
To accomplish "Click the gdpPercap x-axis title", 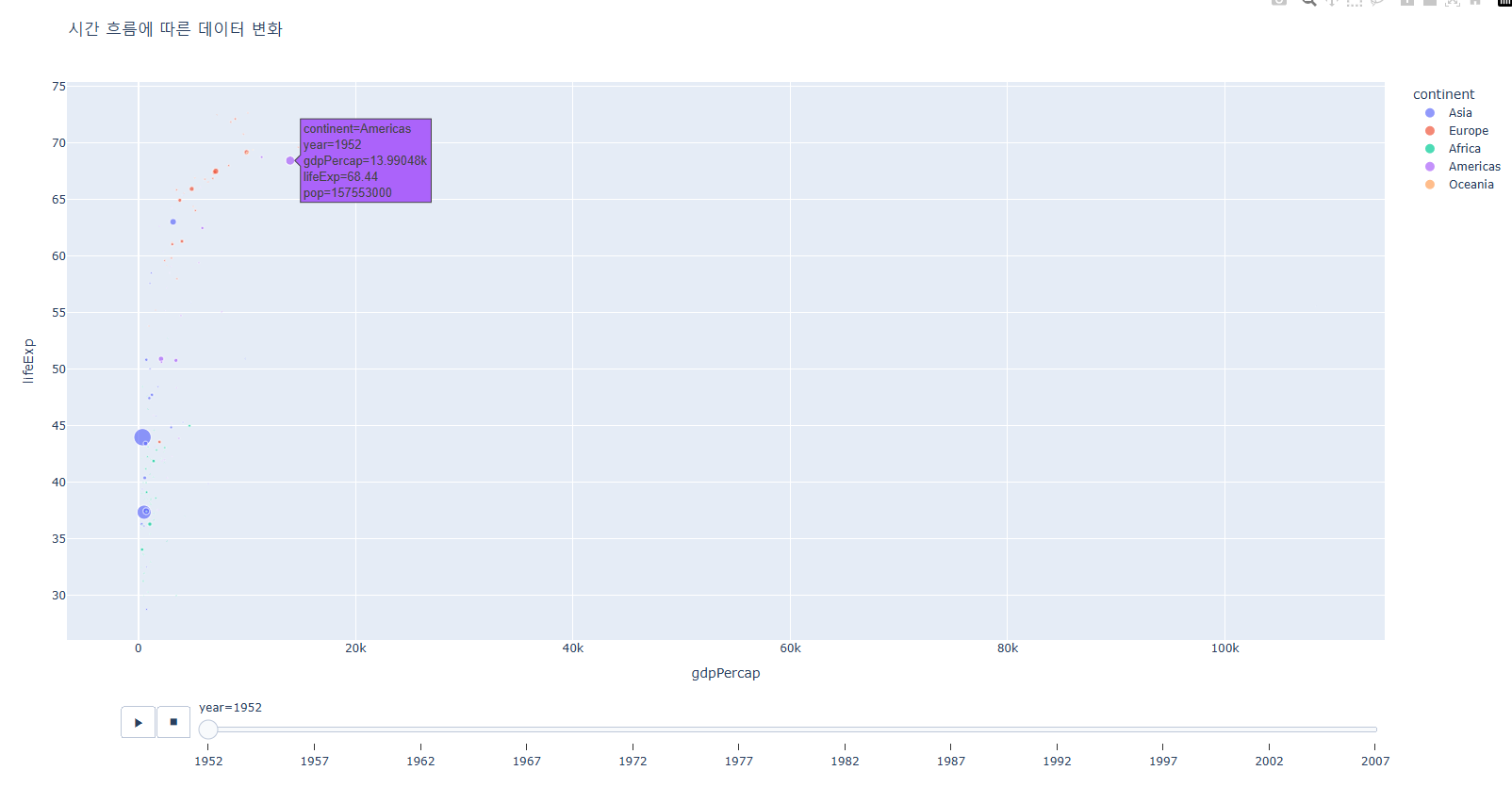I will (x=726, y=673).
